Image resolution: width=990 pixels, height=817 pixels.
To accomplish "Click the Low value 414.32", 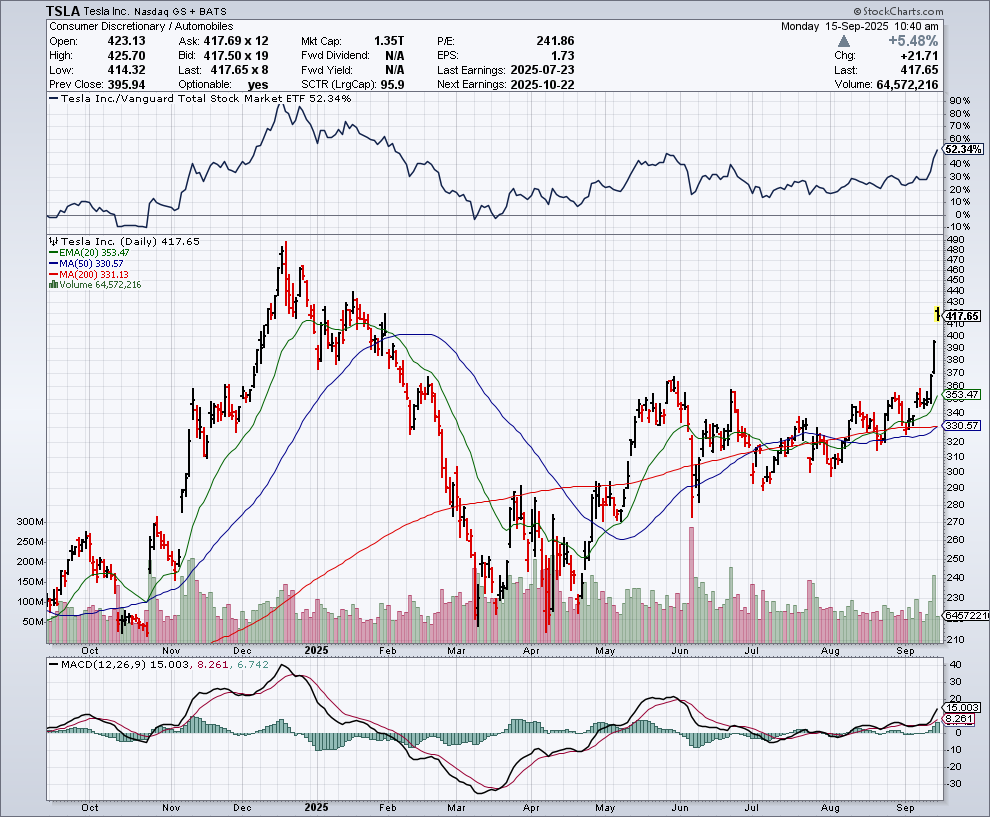I will coord(126,70).
